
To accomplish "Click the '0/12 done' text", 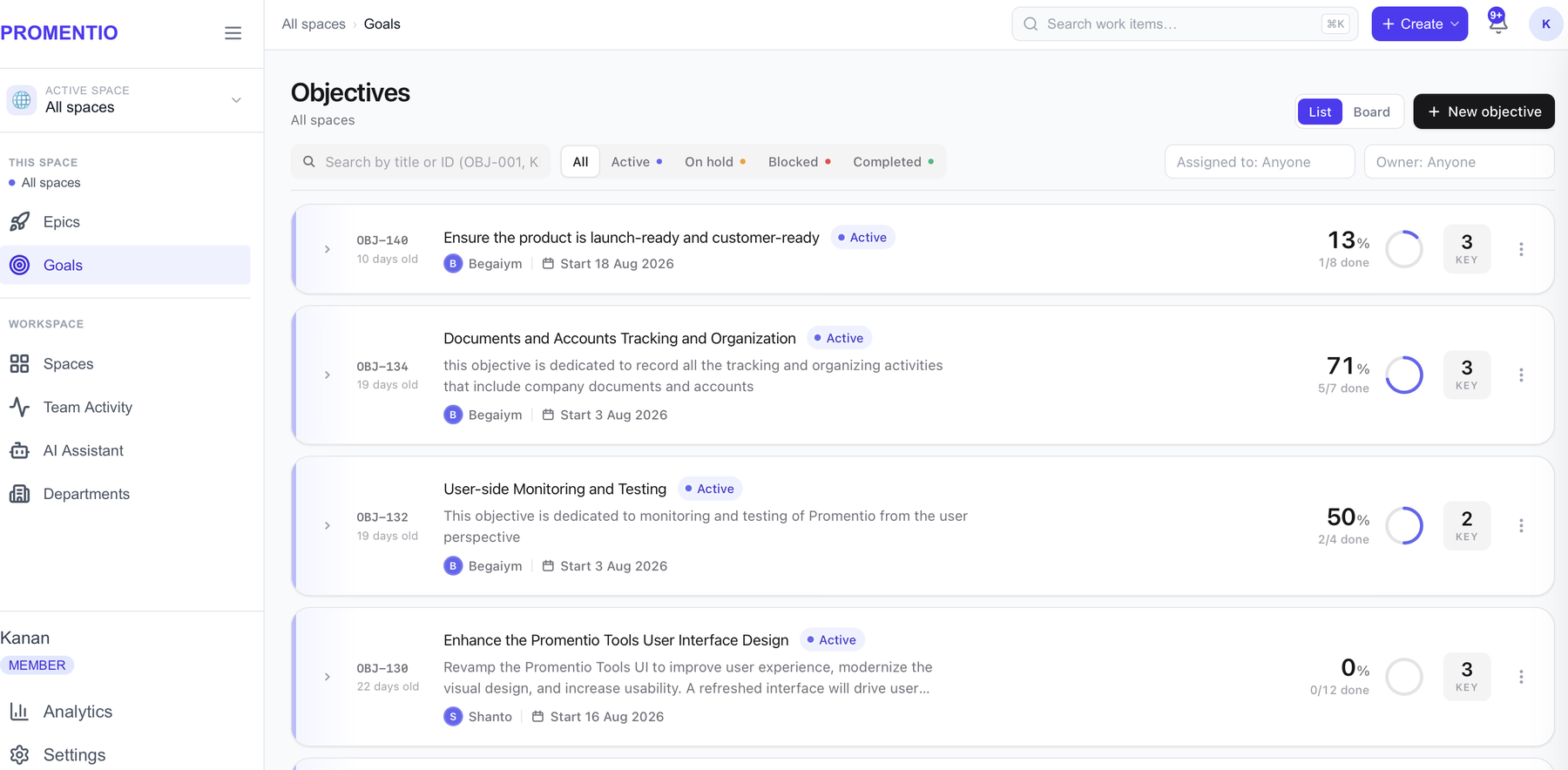I will coord(1339,690).
